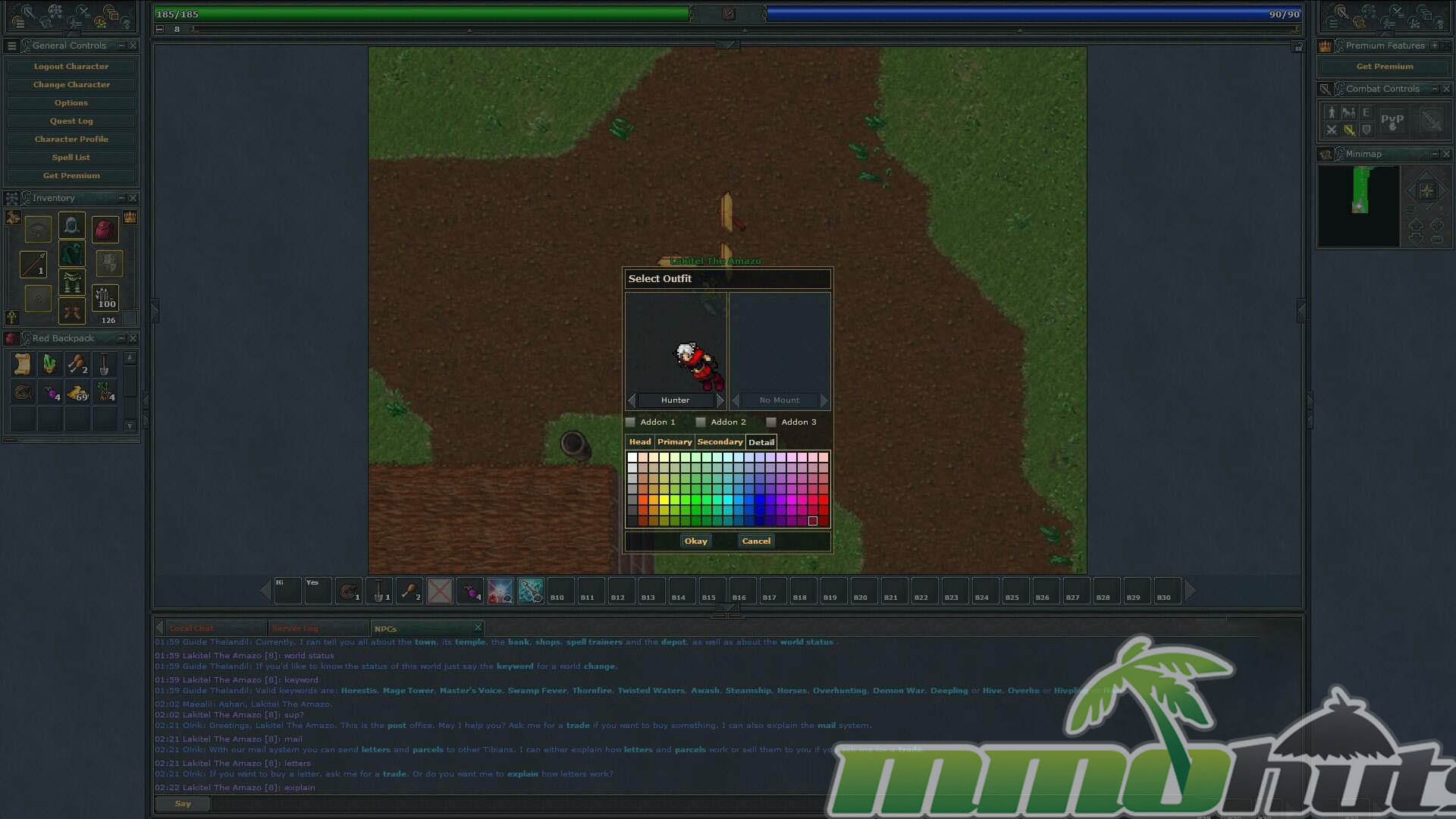Click the red backpack equipment slot

(105, 228)
